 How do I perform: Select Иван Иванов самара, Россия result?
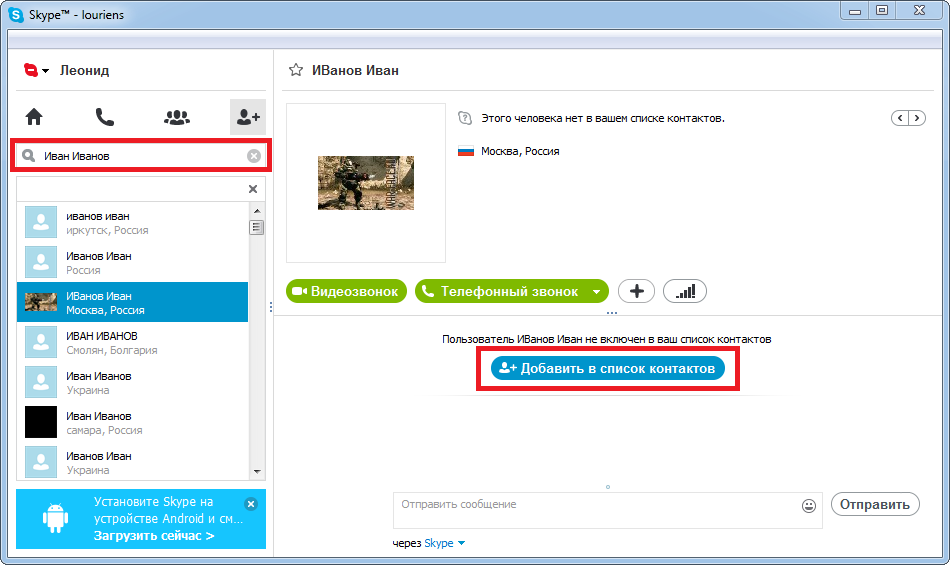(x=132, y=422)
